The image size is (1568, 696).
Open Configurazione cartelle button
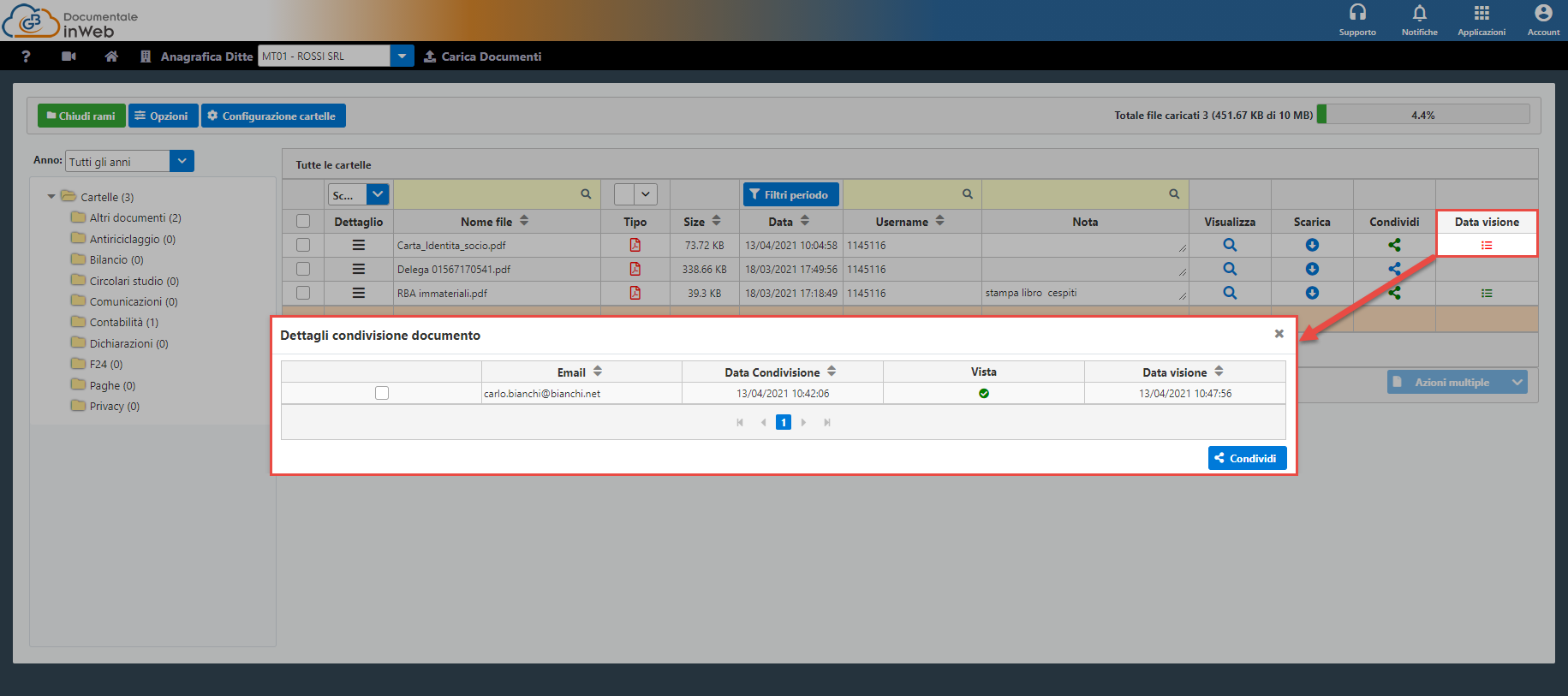(x=273, y=116)
